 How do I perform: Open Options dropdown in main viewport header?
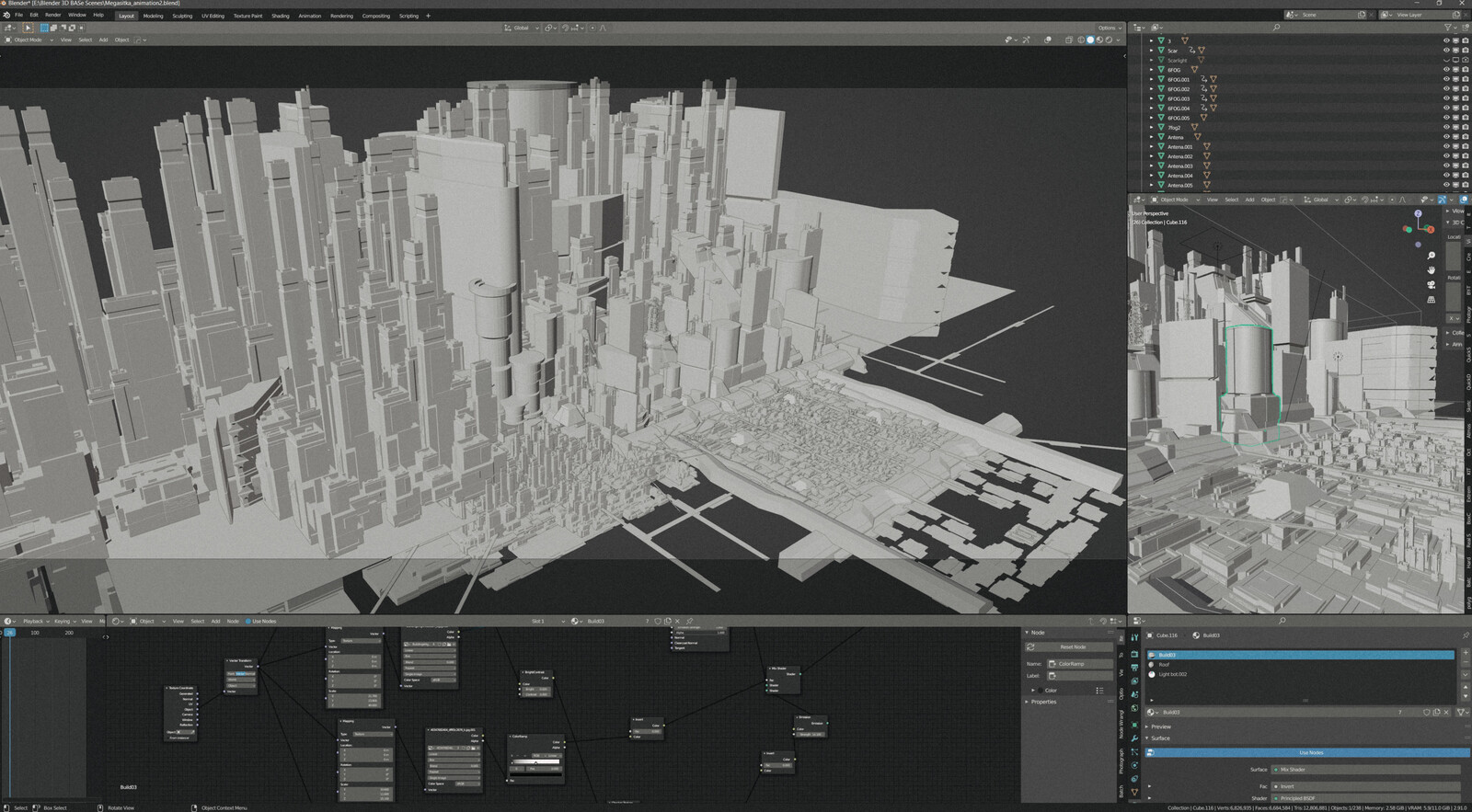click(1109, 28)
